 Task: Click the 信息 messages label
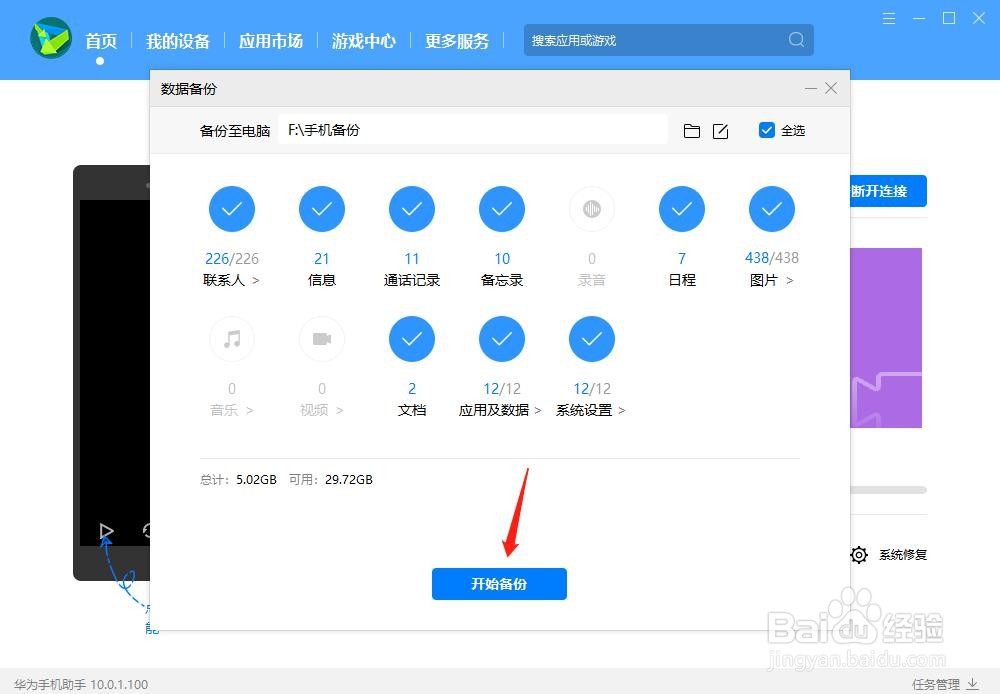point(322,280)
